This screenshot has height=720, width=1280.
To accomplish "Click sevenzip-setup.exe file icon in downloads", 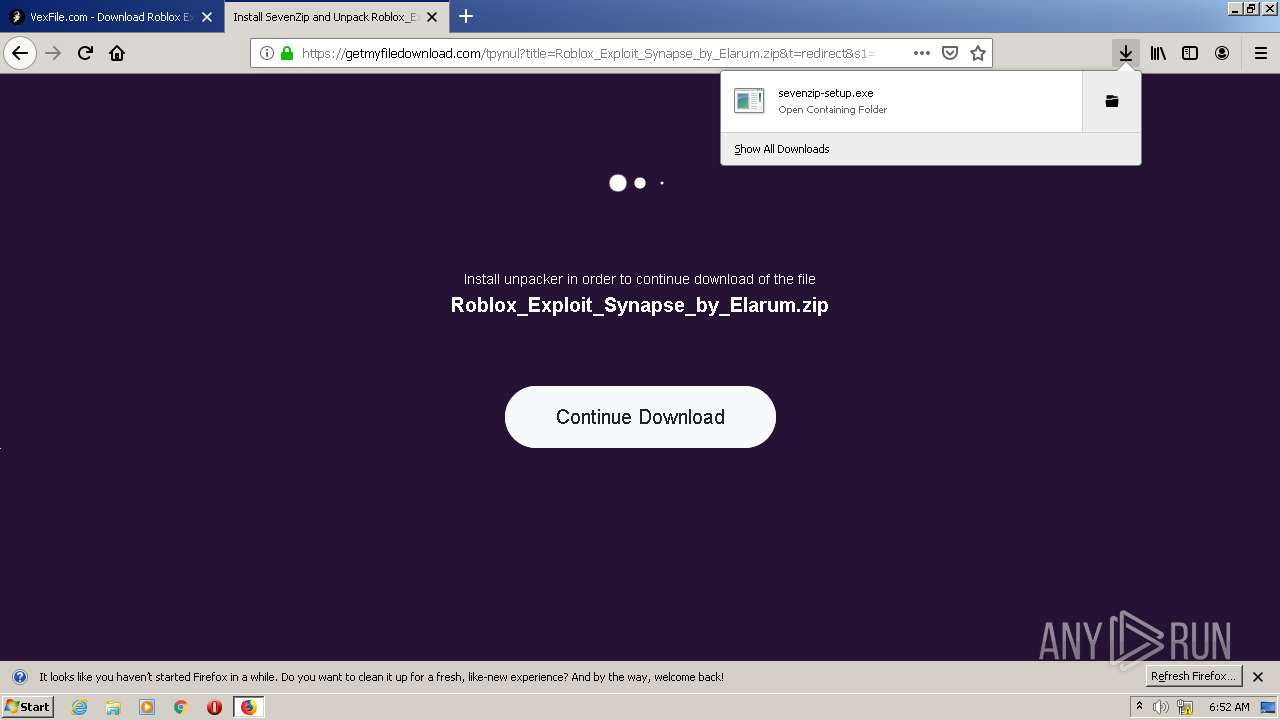I will 749,101.
